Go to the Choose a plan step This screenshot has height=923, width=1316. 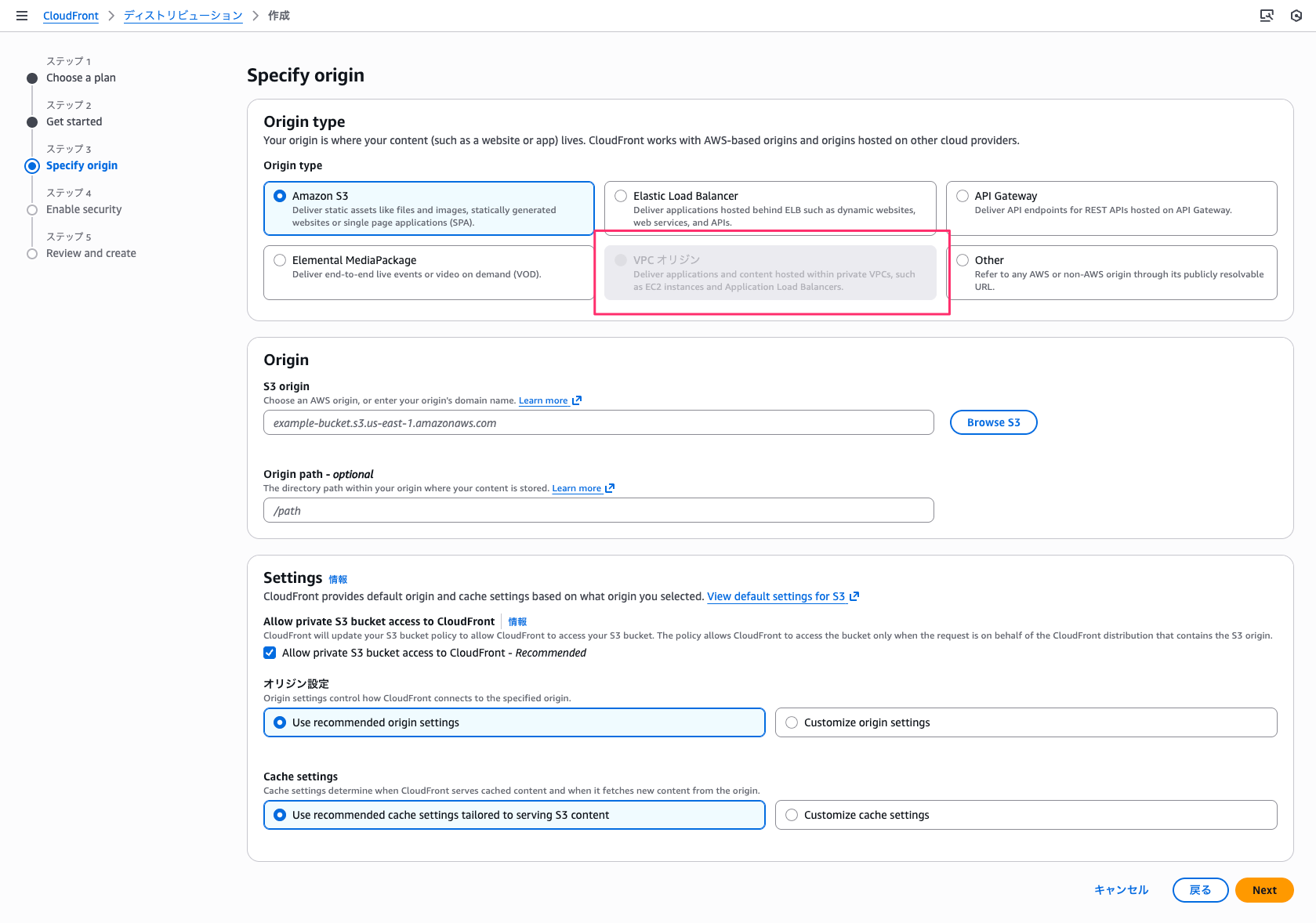pyautogui.click(x=81, y=78)
